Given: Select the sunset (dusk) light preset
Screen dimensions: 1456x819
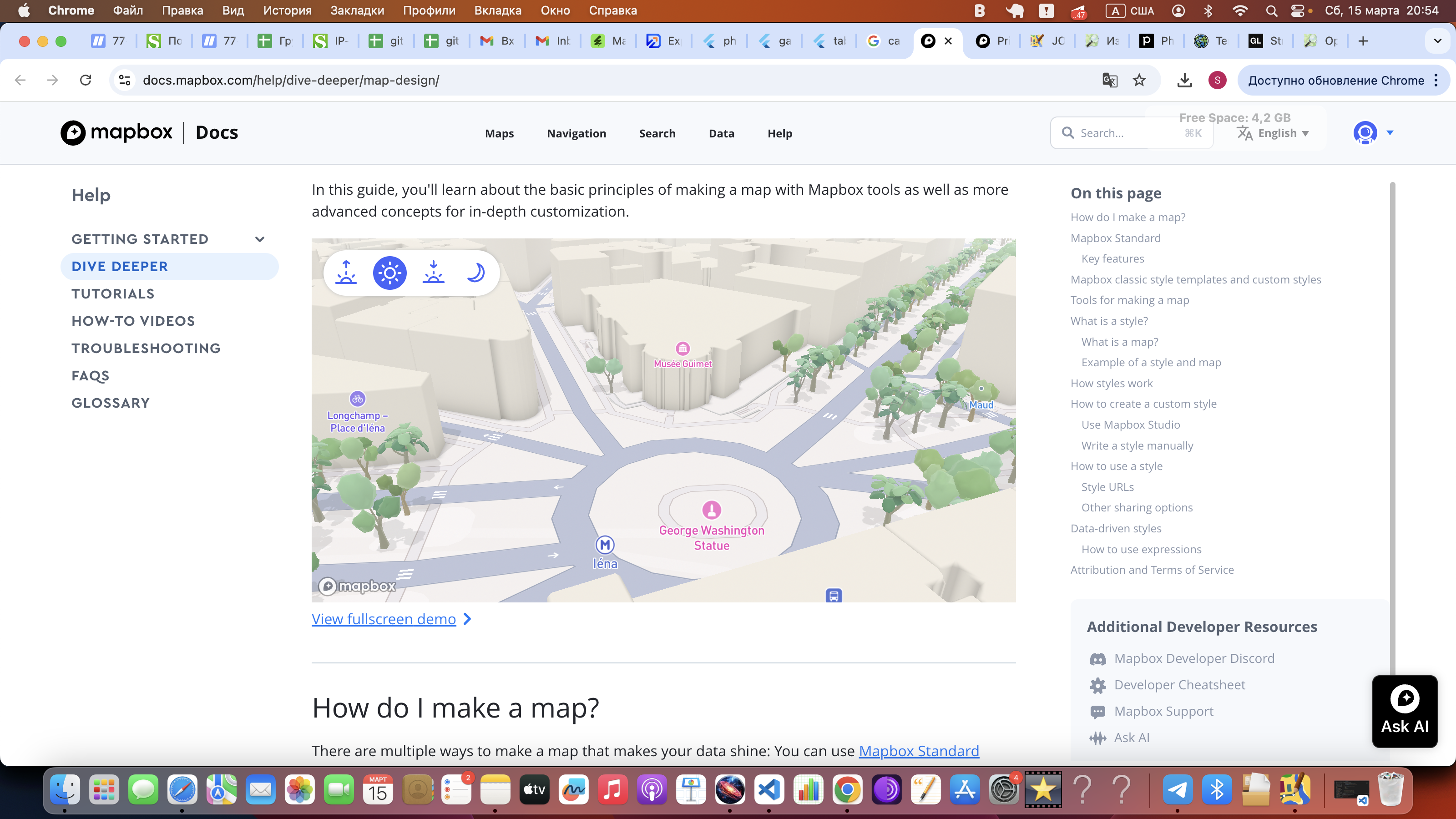Looking at the screenshot, I should pyautogui.click(x=433, y=273).
